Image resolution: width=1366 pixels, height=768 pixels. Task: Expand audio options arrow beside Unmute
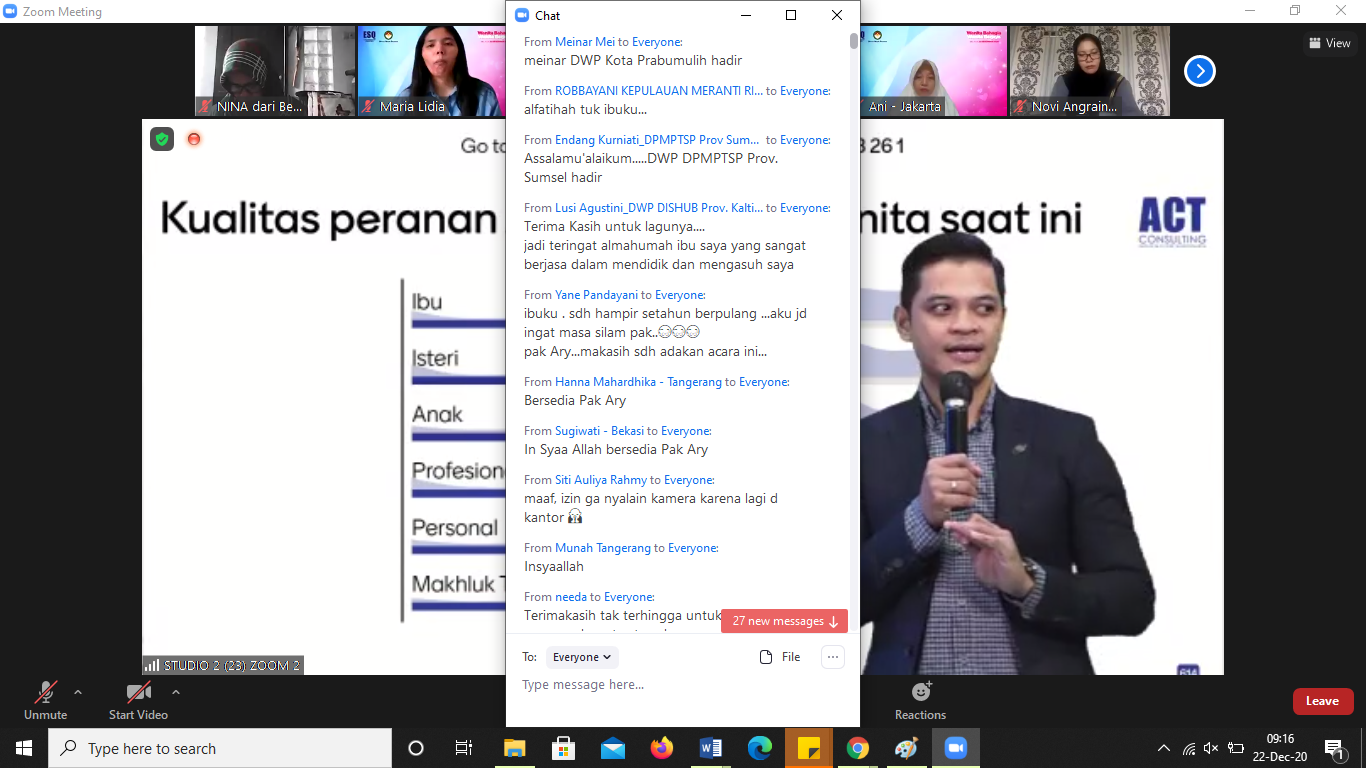tap(78, 692)
